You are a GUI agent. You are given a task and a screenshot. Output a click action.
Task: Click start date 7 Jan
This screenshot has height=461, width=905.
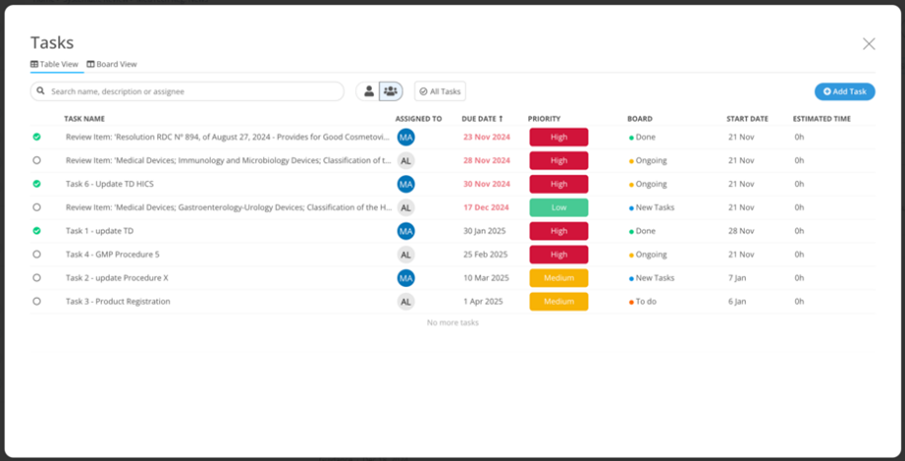[x=737, y=278]
